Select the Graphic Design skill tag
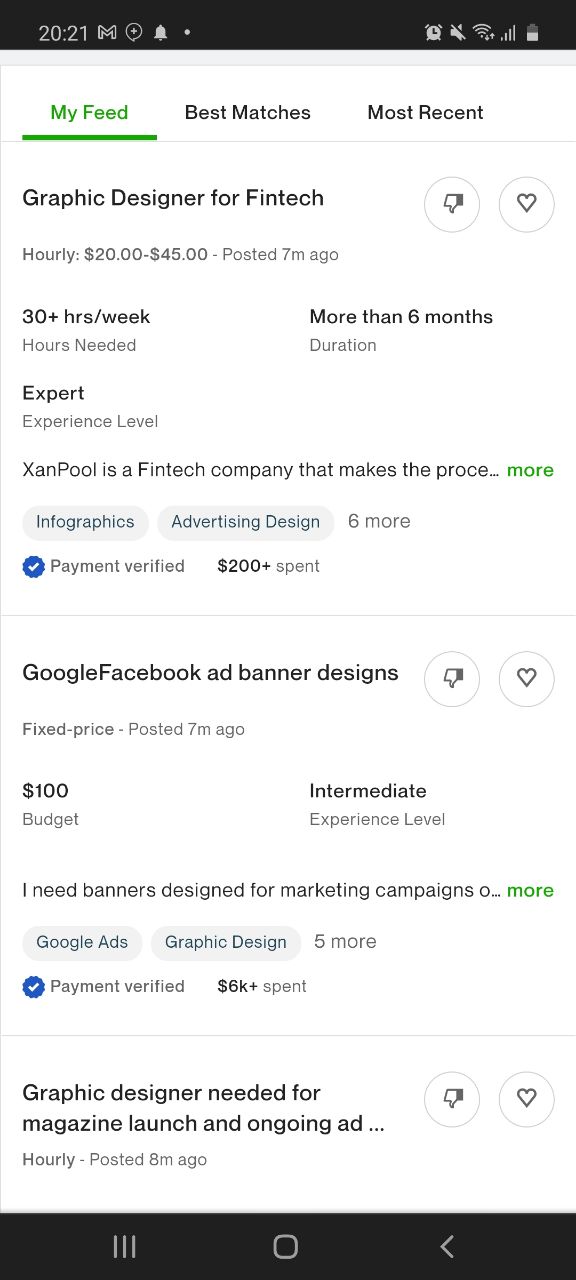The width and height of the screenshot is (576, 1280). pyautogui.click(x=225, y=942)
